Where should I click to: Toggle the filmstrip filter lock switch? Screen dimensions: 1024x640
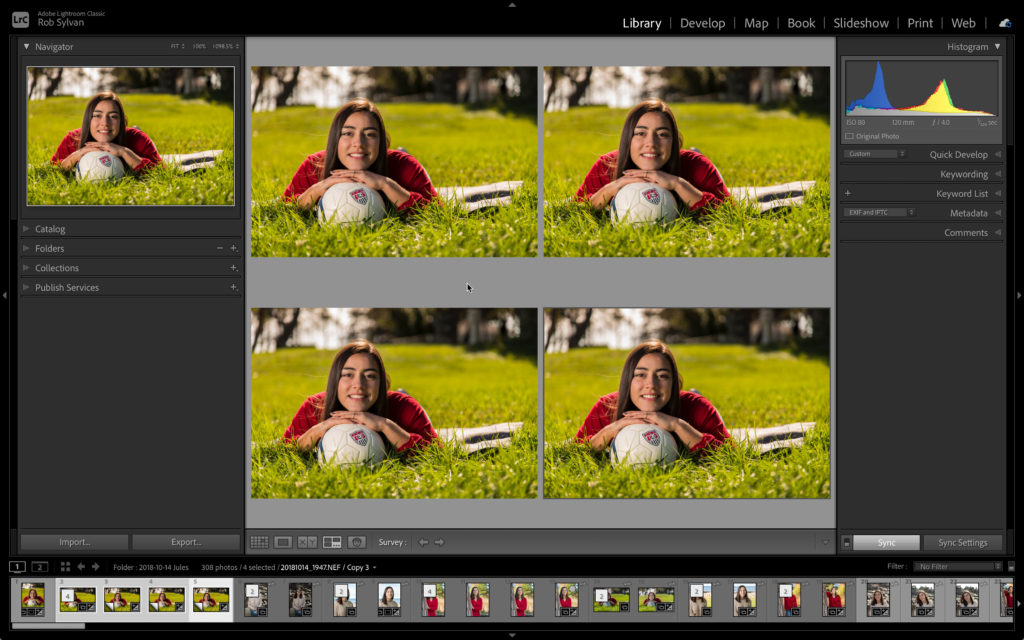[1010, 567]
